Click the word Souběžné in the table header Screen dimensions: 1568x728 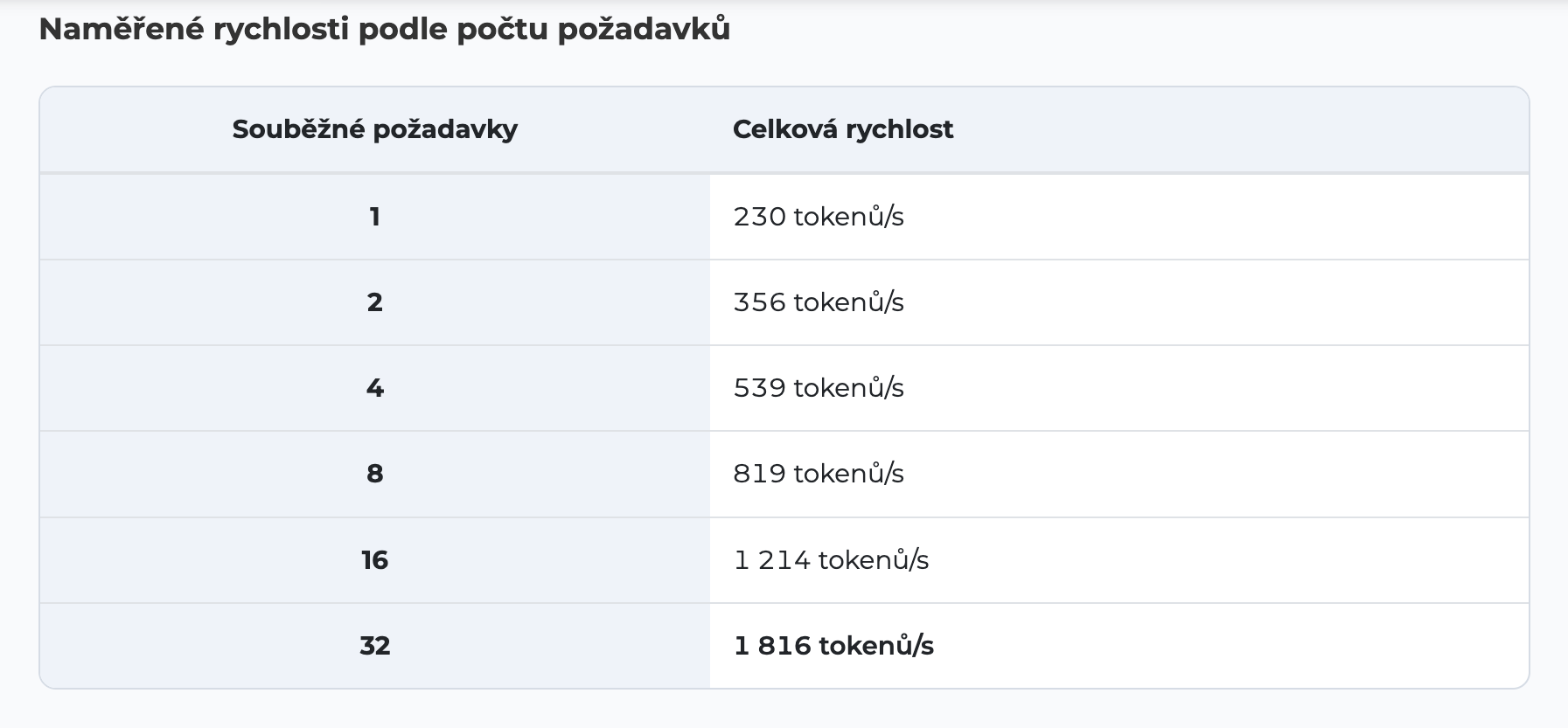(x=297, y=129)
